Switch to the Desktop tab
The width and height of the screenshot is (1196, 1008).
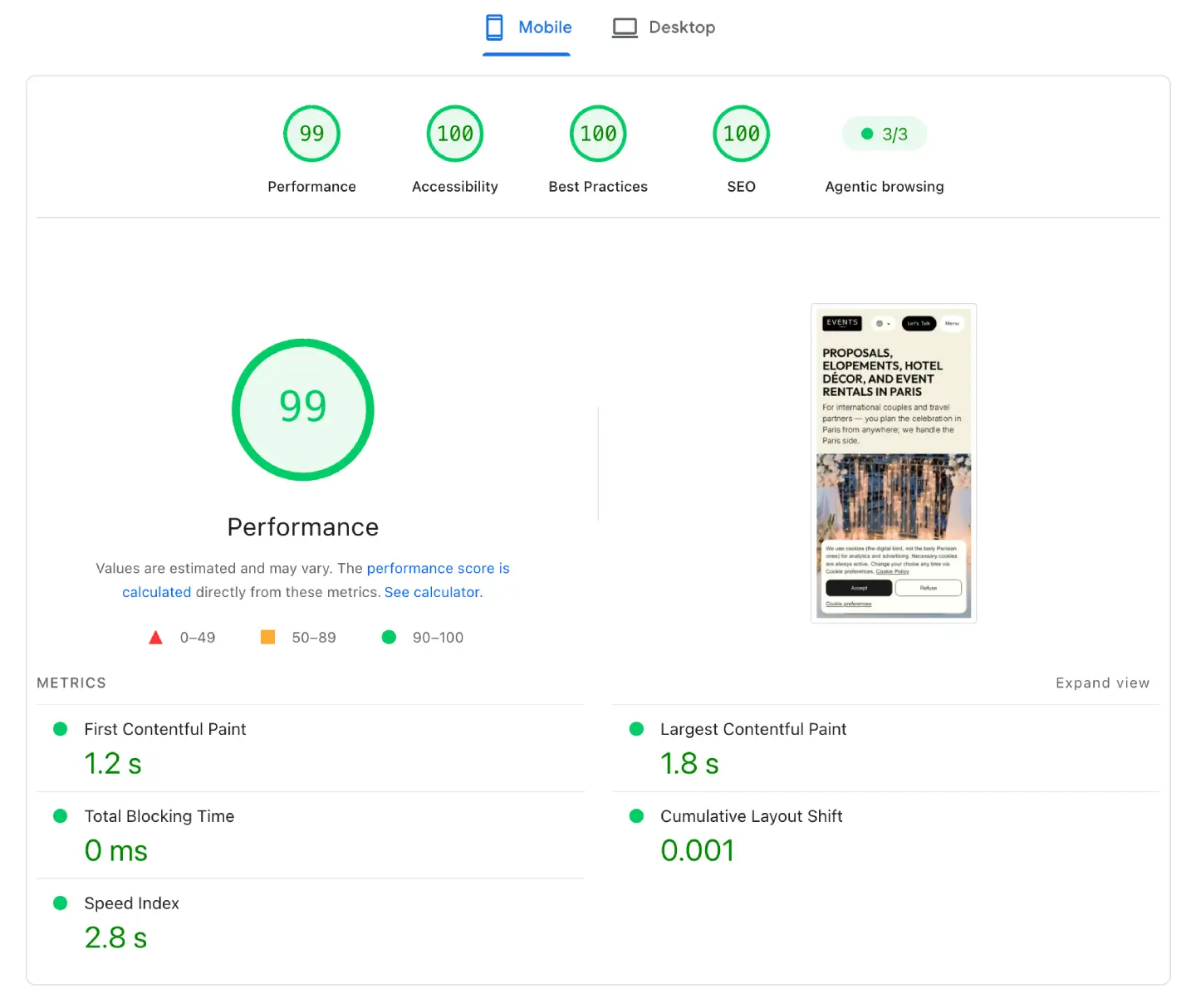(664, 27)
